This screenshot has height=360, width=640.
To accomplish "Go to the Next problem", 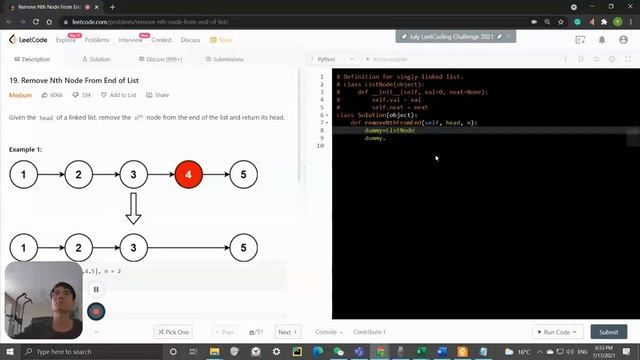I will [288, 332].
